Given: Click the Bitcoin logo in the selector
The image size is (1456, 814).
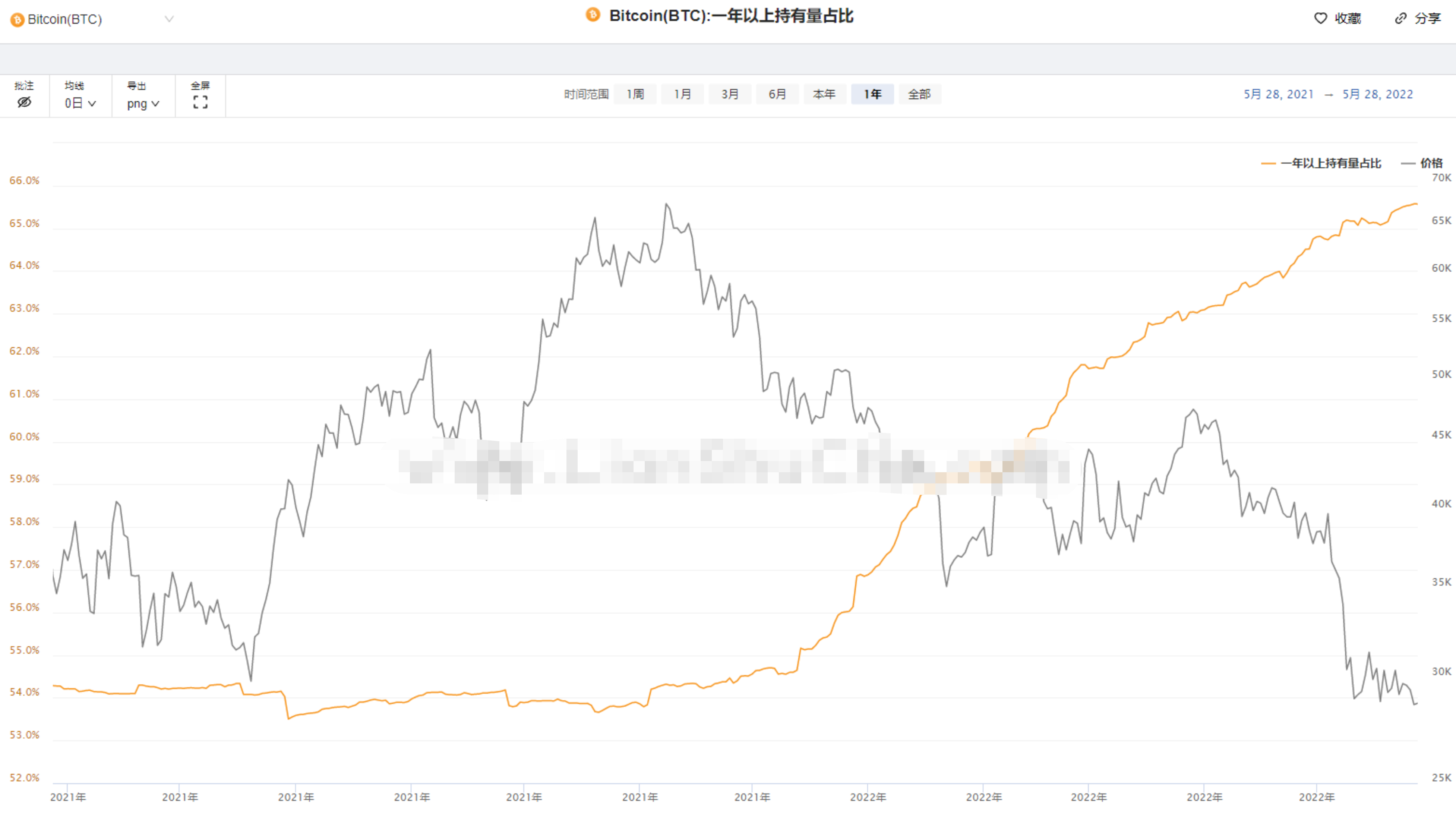Looking at the screenshot, I should click(18, 20).
